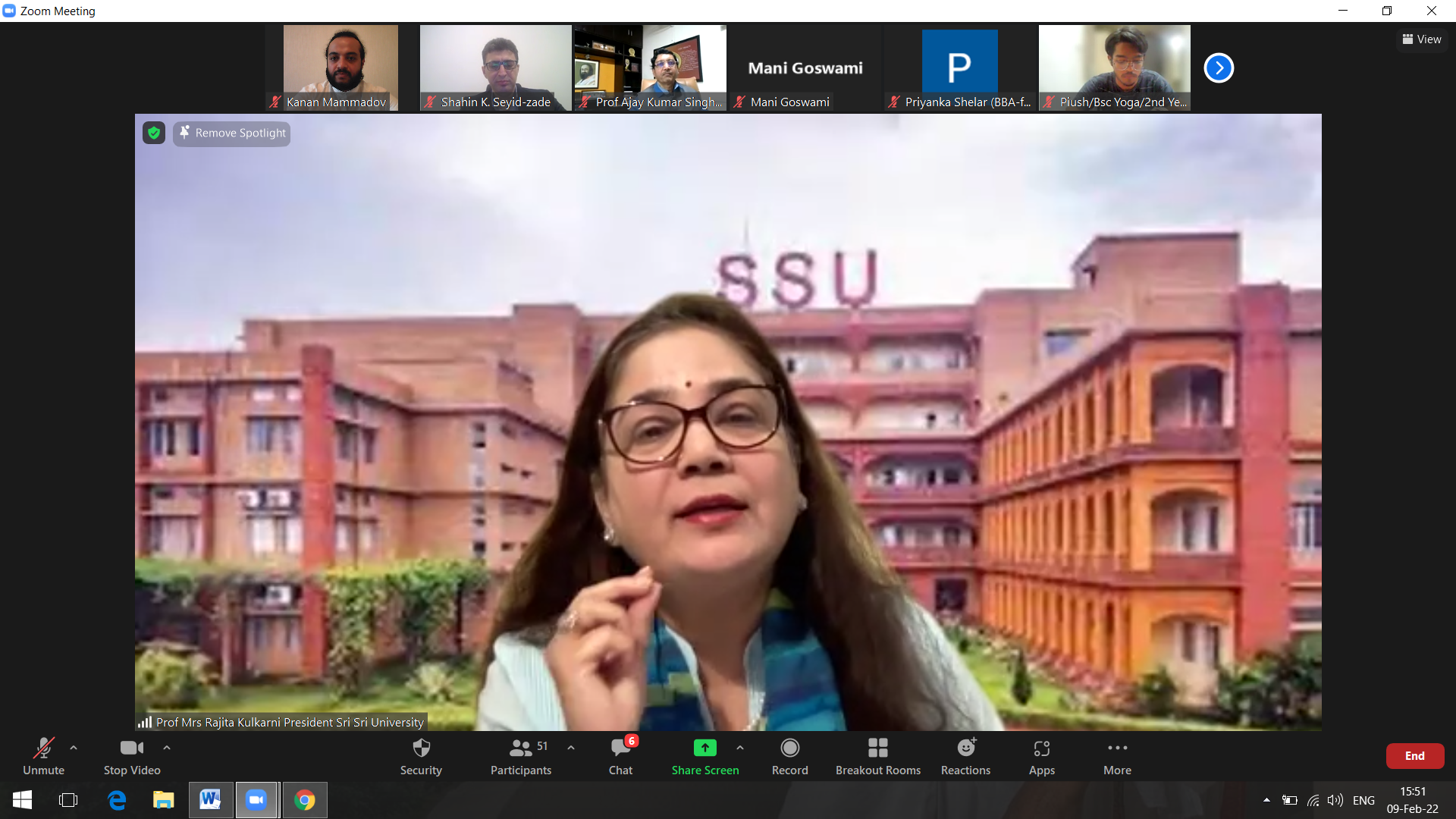Screen dimensions: 1456x819
Task: Open Zoom Apps panel
Action: pos(1041,756)
